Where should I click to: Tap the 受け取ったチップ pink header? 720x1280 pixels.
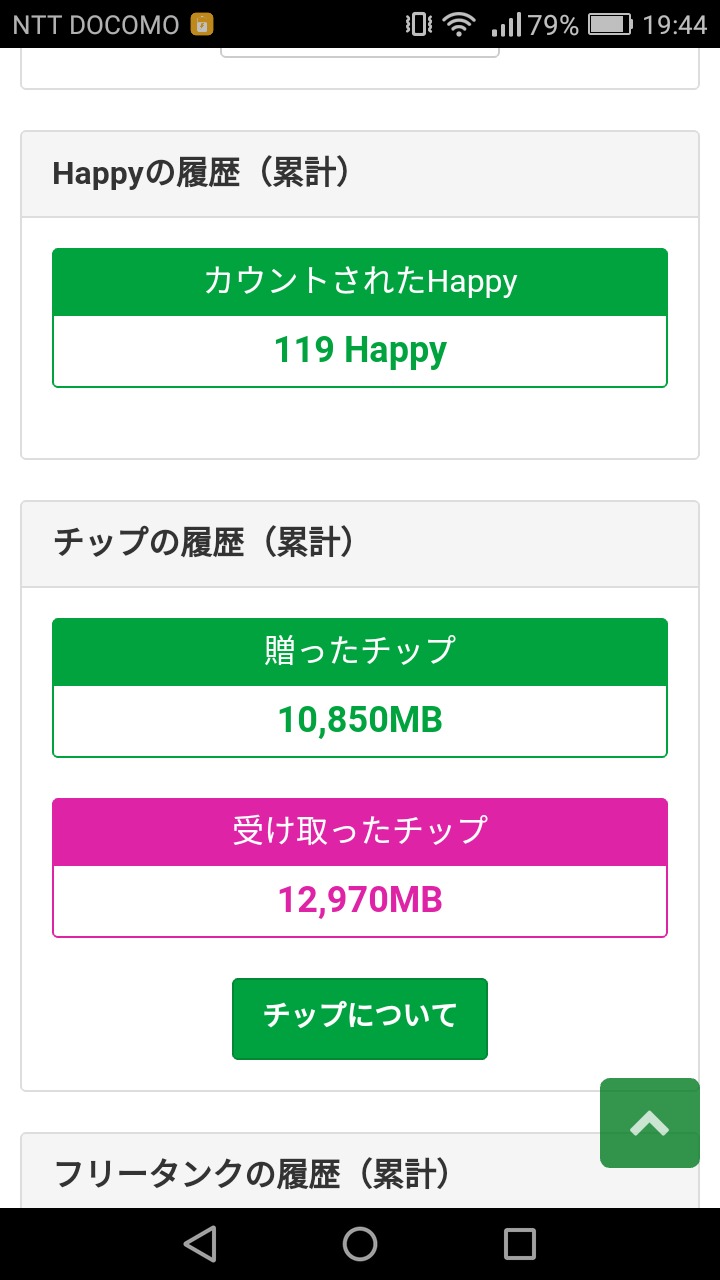360,832
